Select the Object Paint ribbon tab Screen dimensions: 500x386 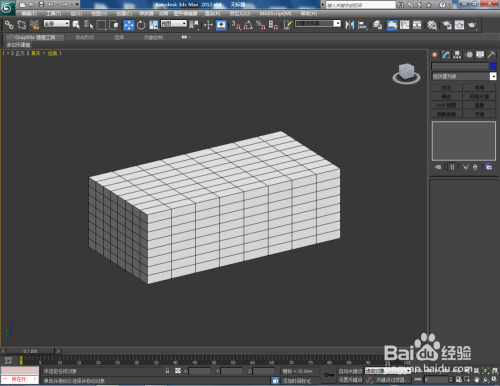coord(153,37)
